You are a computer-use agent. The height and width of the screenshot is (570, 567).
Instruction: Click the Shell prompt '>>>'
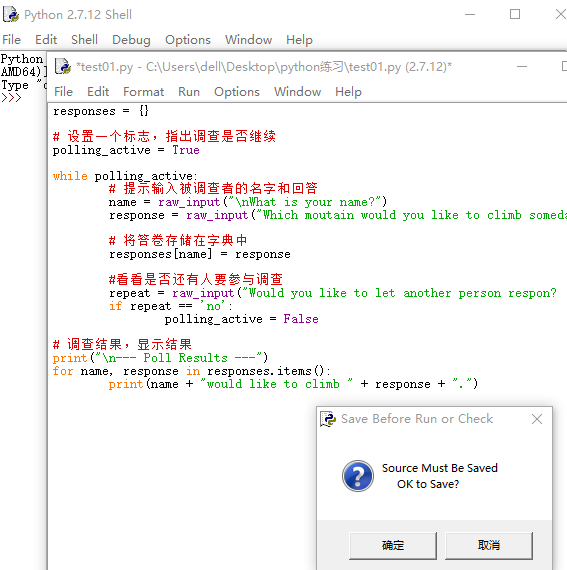11,98
